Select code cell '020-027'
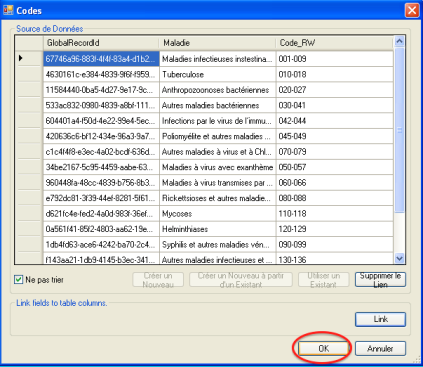This screenshot has height=367, width=423. click(335, 90)
